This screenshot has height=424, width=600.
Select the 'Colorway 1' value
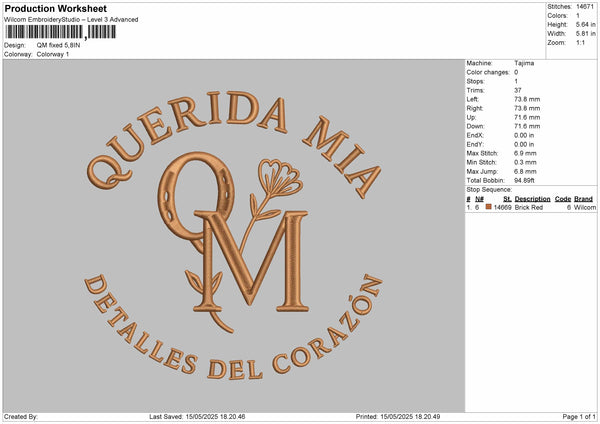53,54
